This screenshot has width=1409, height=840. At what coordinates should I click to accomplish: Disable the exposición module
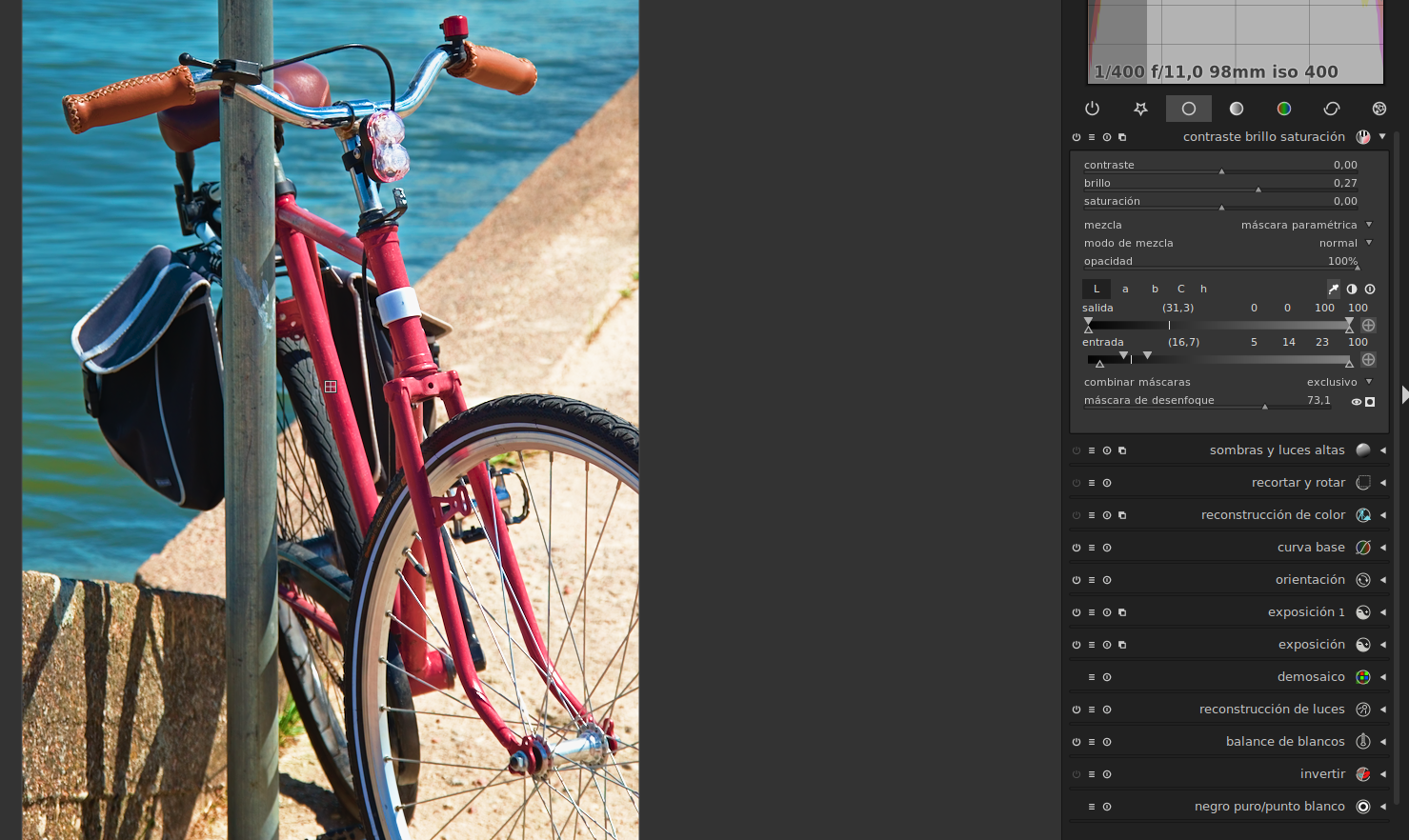tap(1077, 645)
